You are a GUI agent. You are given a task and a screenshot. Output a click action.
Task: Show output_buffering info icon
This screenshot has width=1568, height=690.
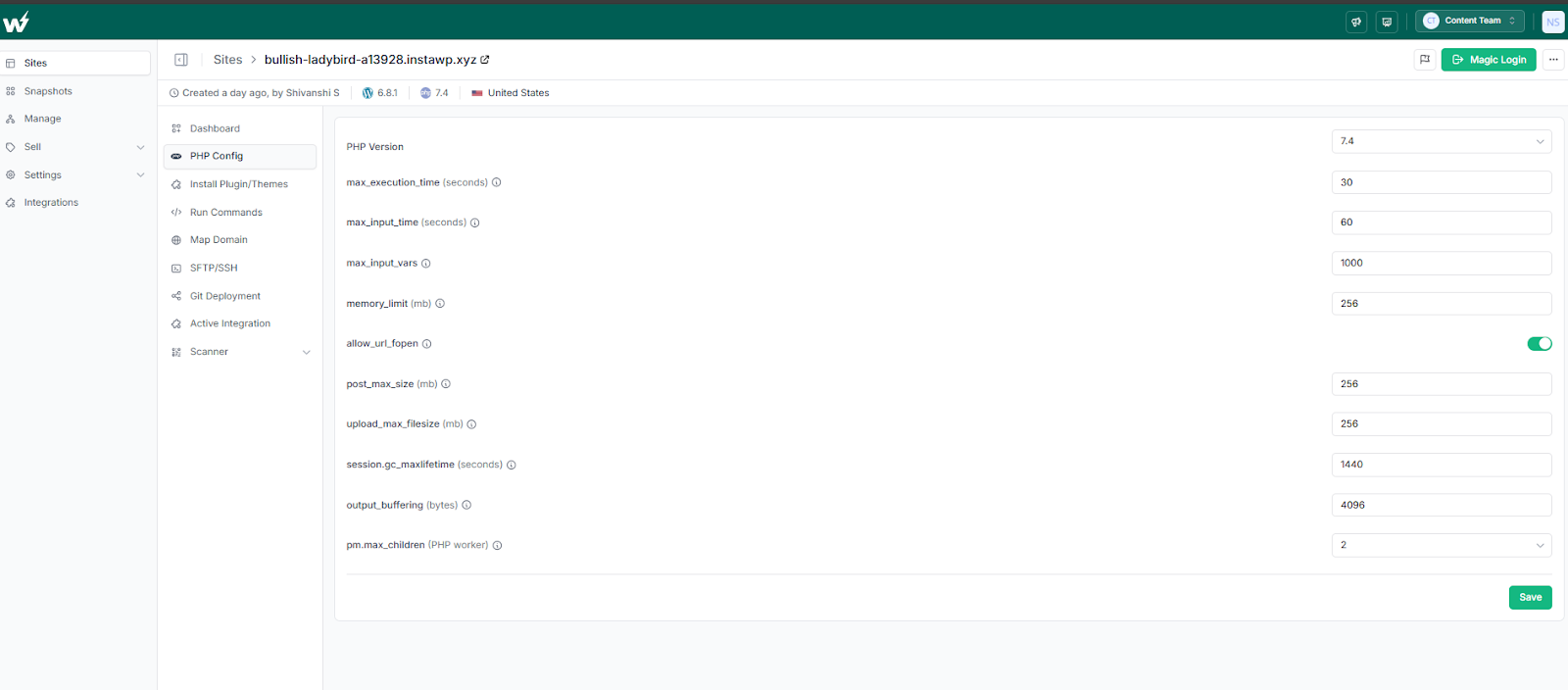pyautogui.click(x=466, y=506)
